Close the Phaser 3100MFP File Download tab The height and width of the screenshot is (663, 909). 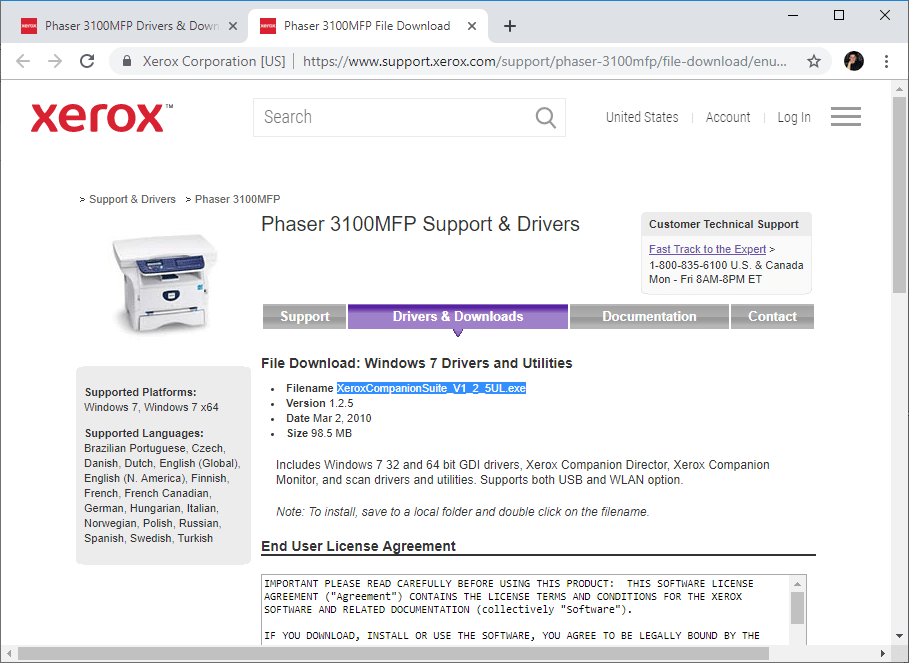tap(472, 26)
